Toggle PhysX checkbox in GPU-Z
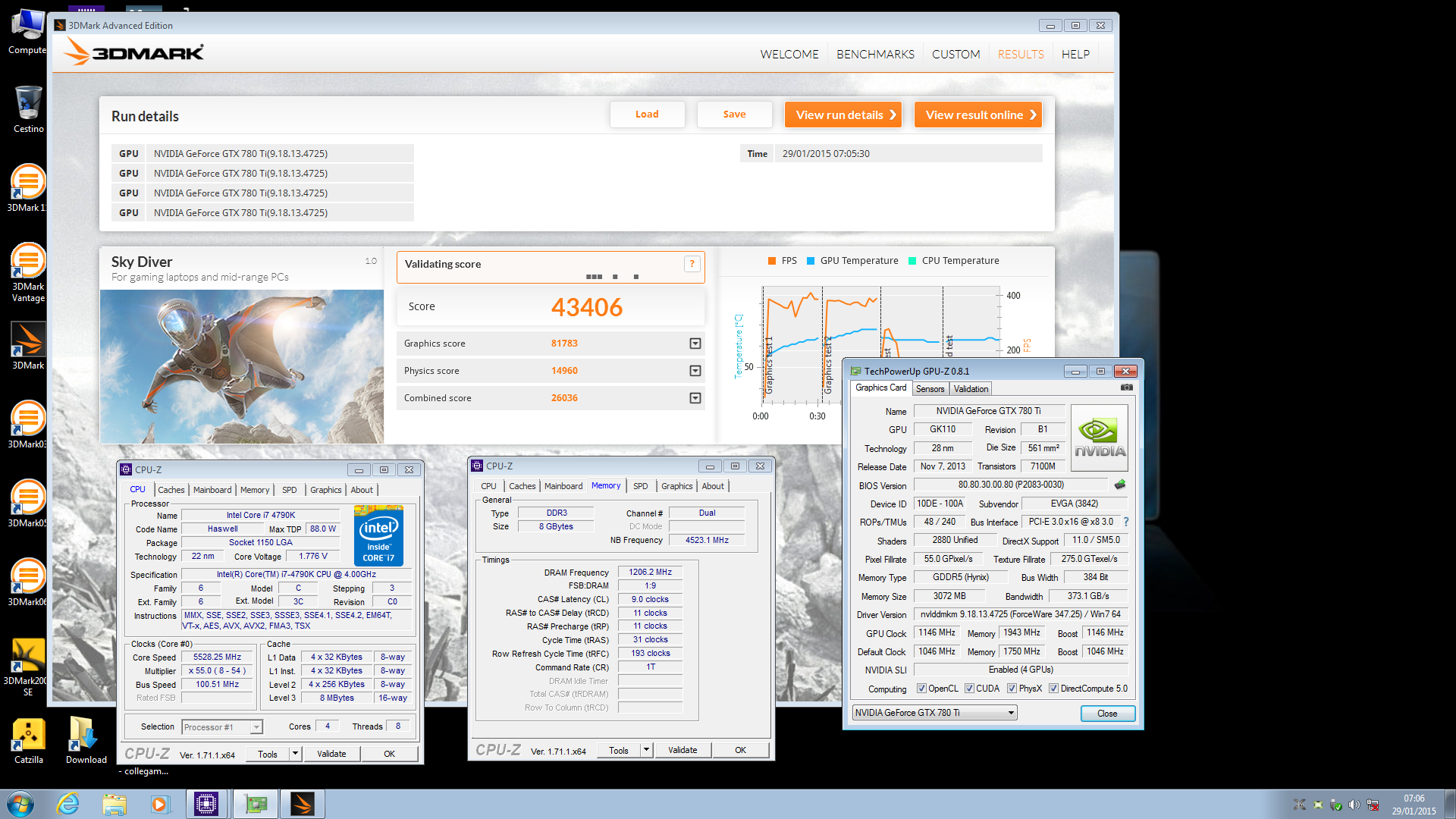Screen dimensions: 1456x819 [1012, 689]
